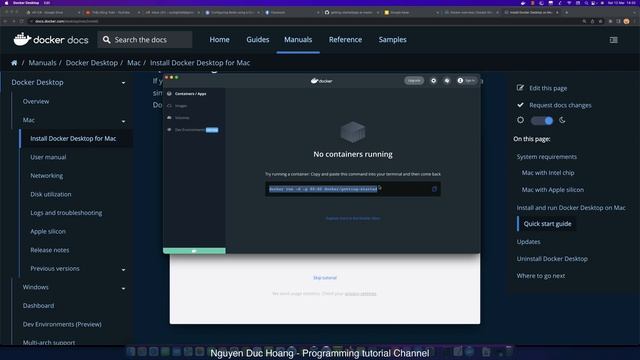The width and height of the screenshot is (640, 360).
Task: Open User manual in the sidebar
Action: tap(48, 157)
